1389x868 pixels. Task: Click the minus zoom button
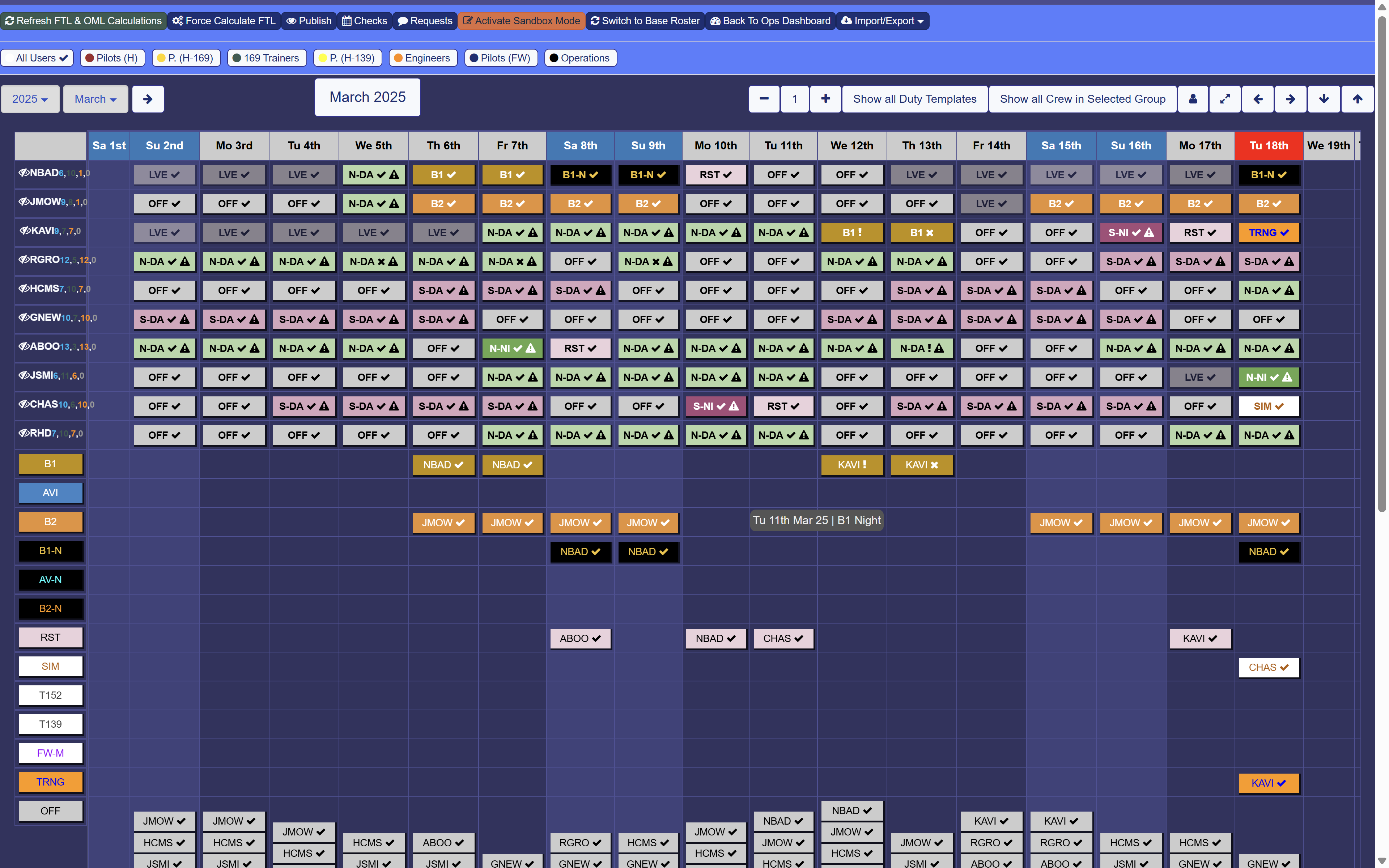[x=764, y=99]
